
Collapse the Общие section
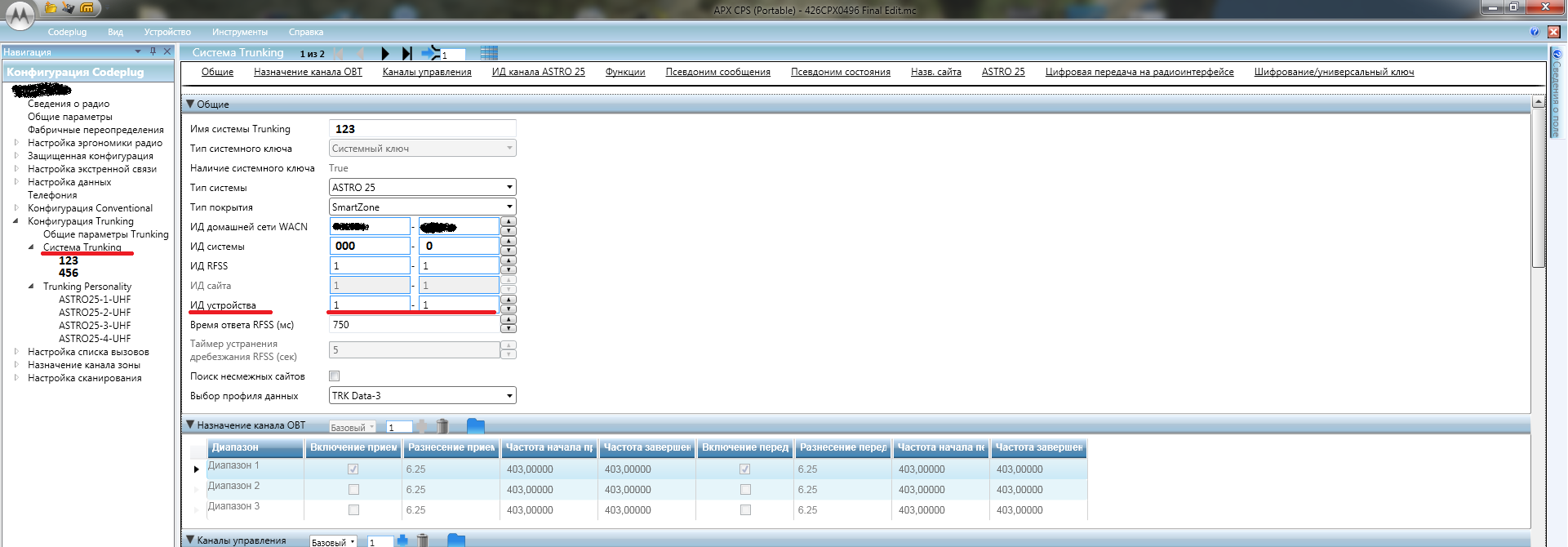(190, 104)
